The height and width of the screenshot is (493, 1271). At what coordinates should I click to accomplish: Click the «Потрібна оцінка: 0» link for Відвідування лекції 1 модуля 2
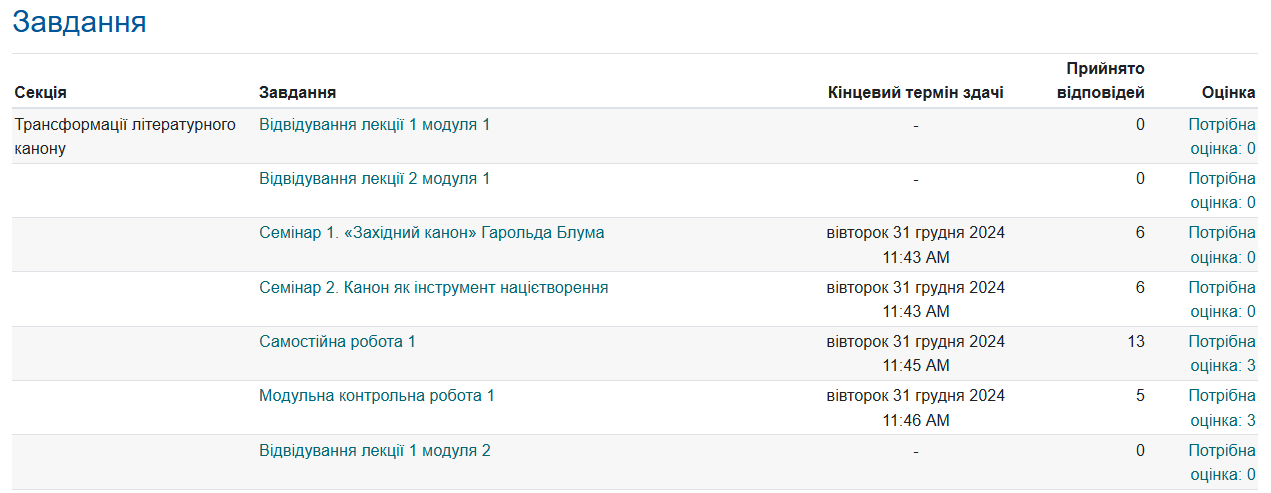point(1221,463)
